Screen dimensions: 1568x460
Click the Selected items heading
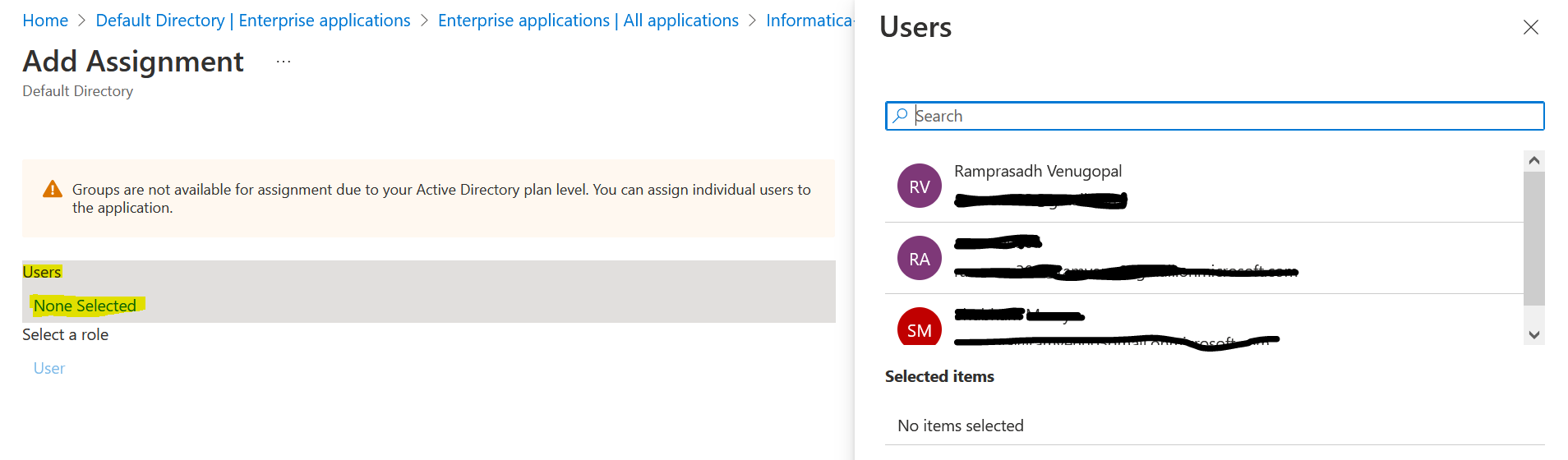coord(939,376)
